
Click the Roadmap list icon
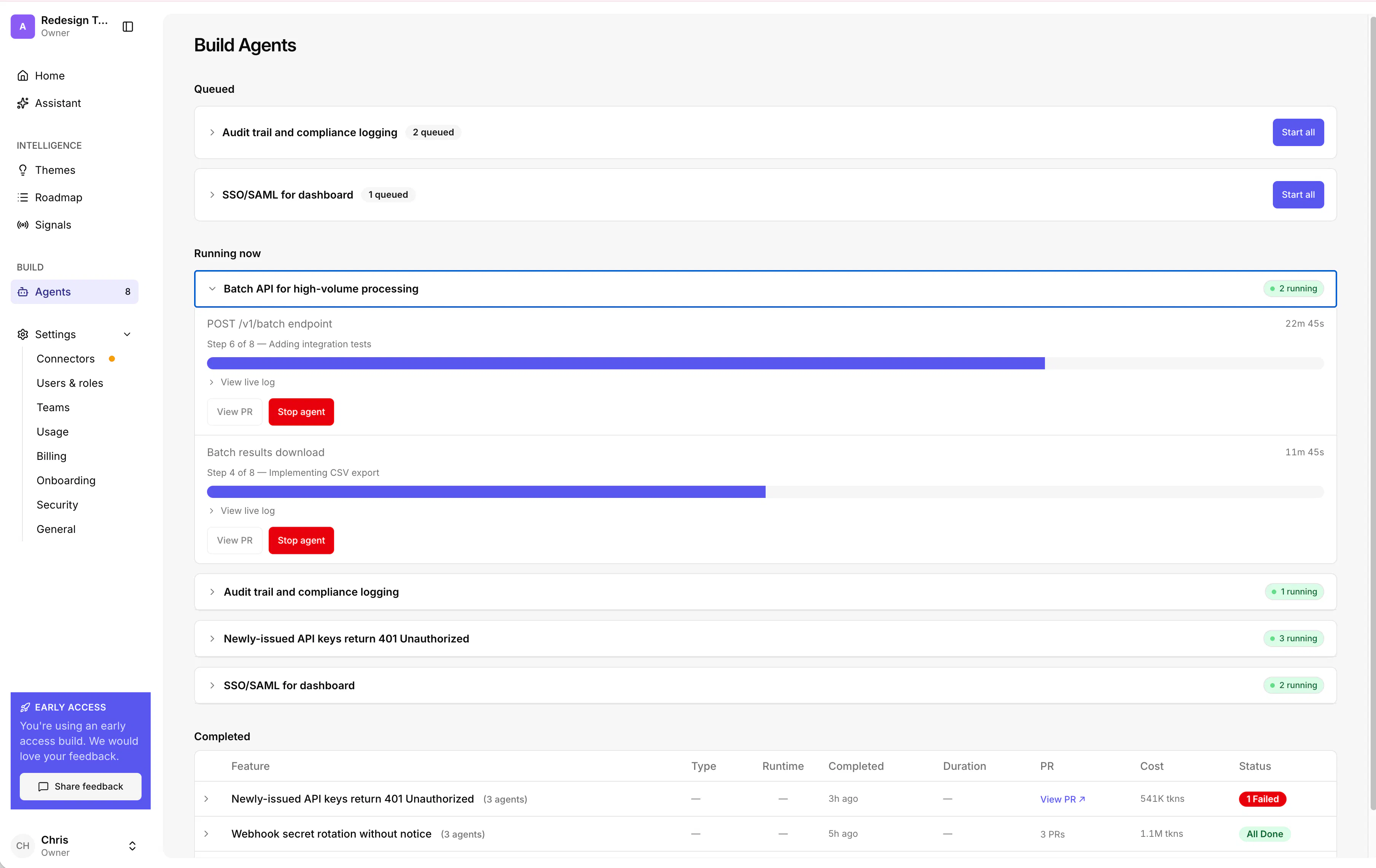(x=23, y=197)
